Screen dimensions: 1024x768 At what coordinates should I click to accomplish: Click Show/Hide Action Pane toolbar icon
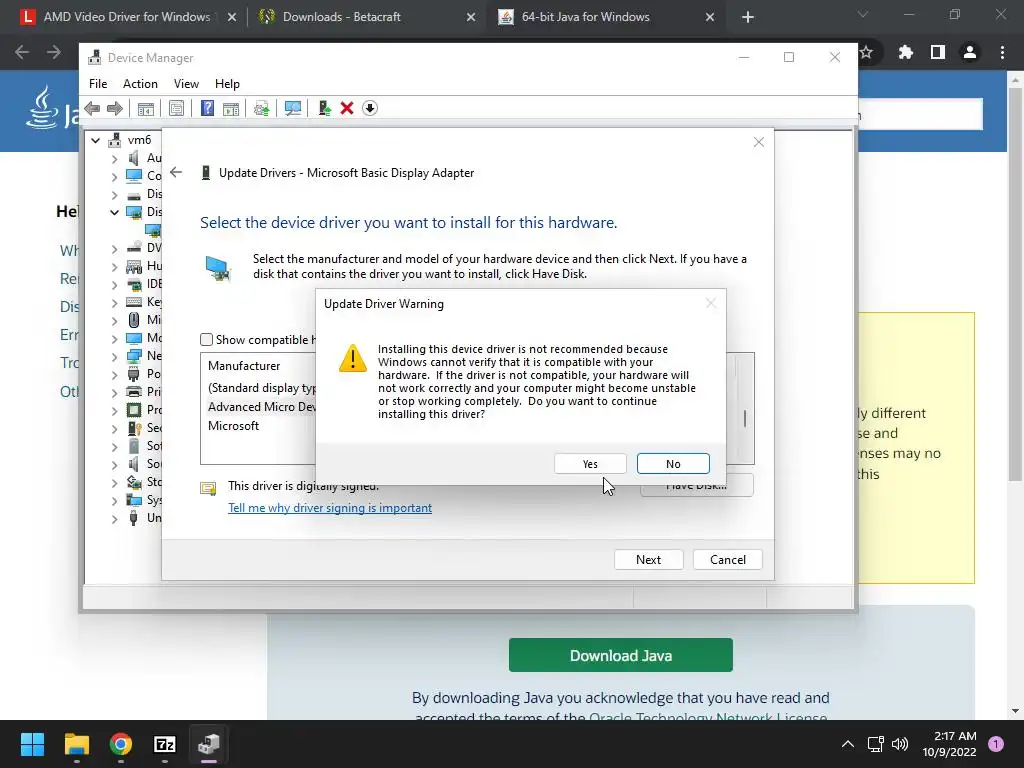231,108
